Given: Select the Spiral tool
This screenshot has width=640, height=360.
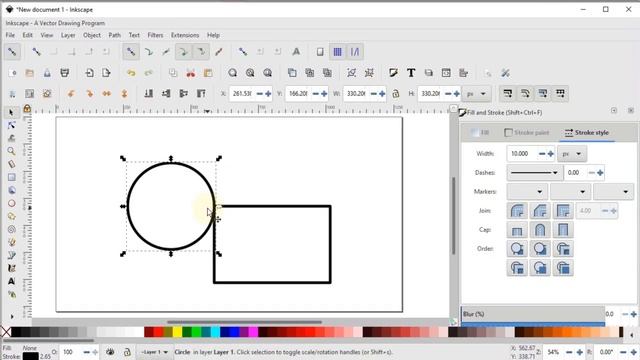Looking at the screenshot, I should 11,229.
